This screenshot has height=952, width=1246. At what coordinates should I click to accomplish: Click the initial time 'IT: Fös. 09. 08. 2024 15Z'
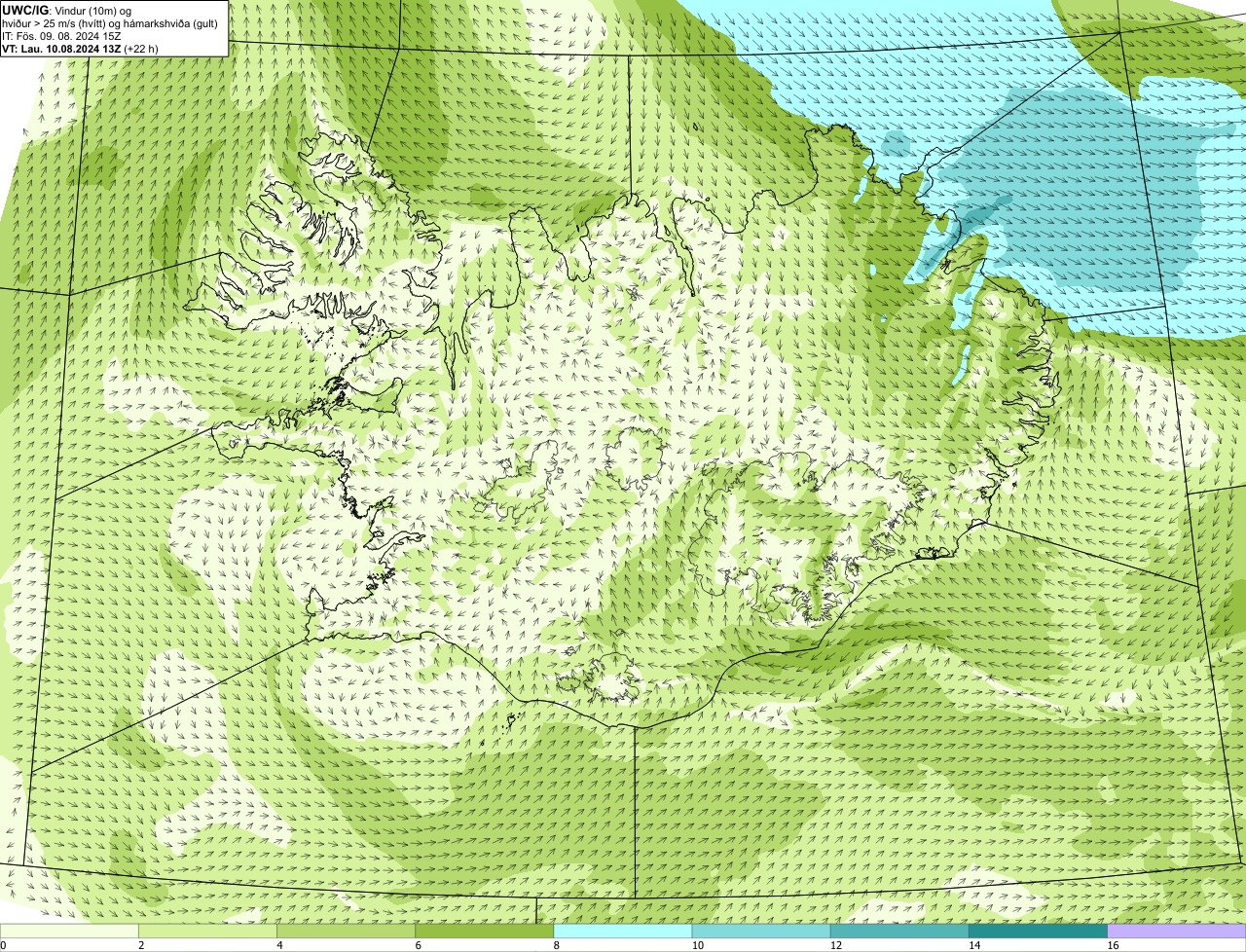point(61,36)
